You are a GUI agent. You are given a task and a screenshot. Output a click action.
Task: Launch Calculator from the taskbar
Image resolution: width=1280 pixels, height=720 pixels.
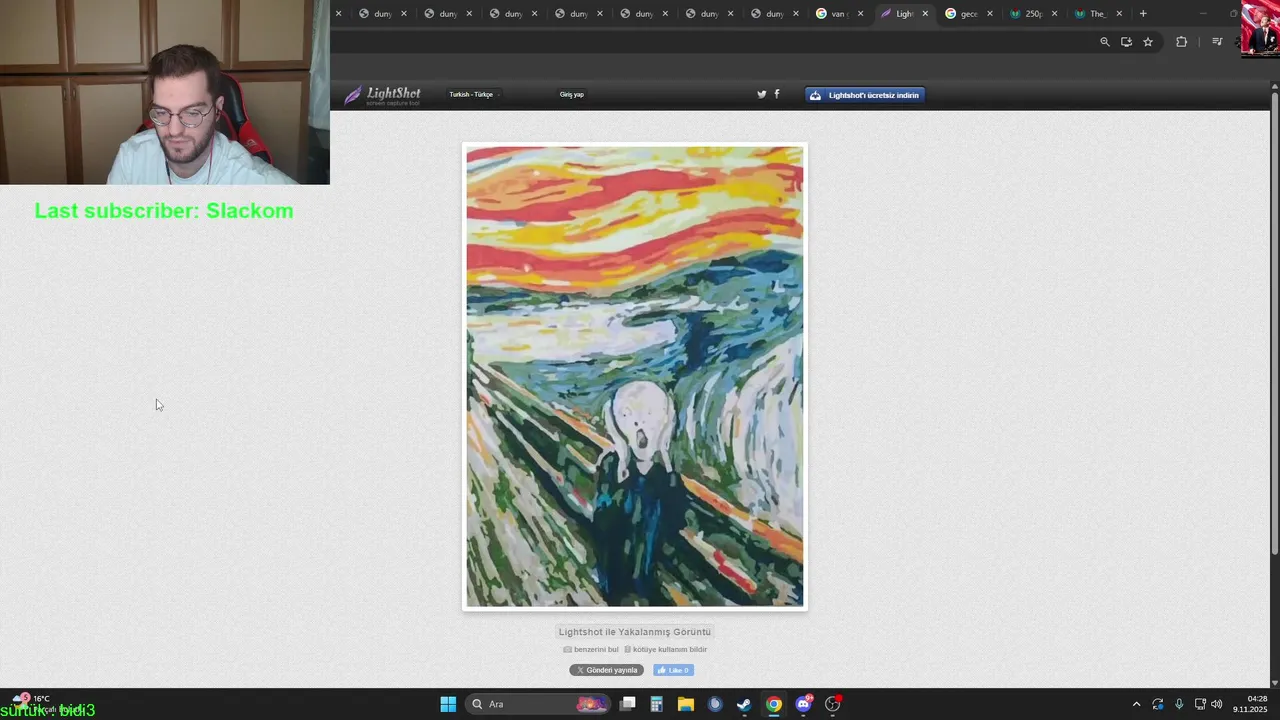point(657,704)
